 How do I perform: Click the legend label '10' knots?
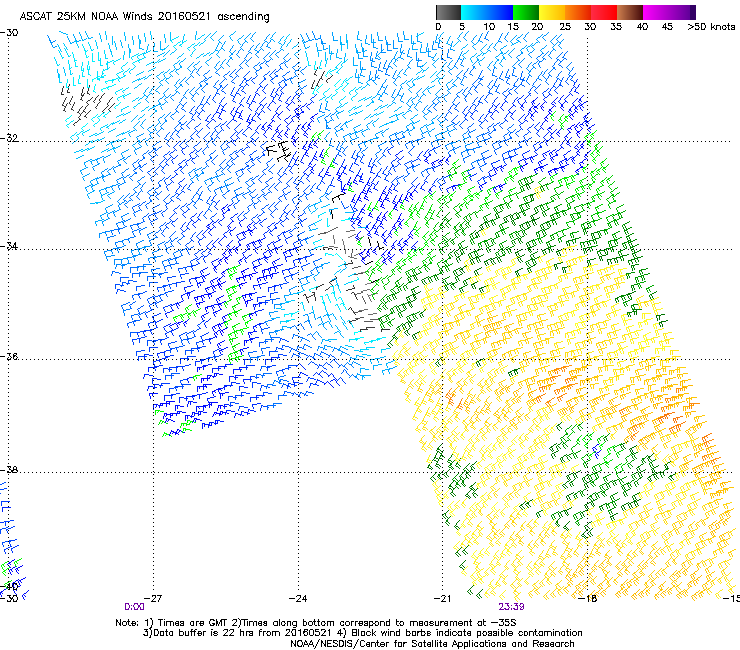coord(489,27)
